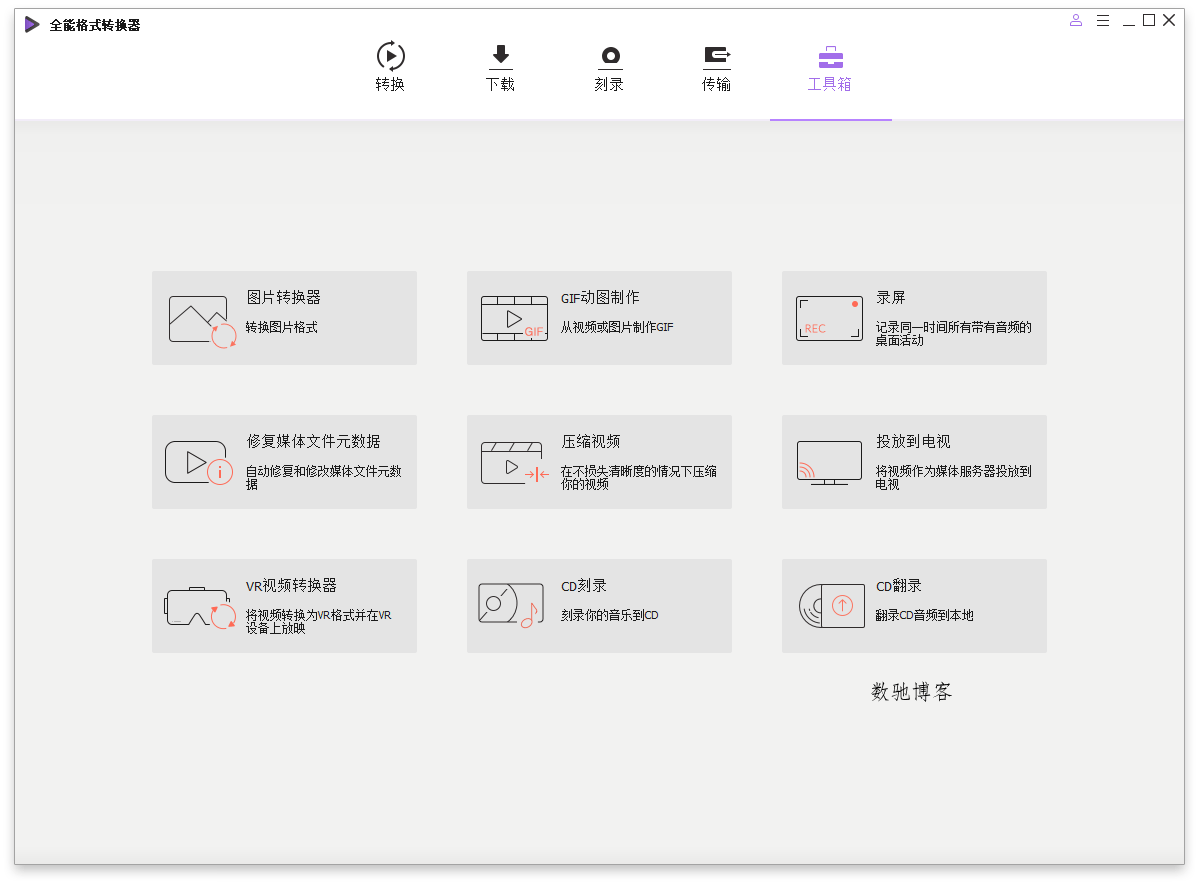Open CD刻录 tool title
Screen dimensions: 1199x888
(583, 585)
